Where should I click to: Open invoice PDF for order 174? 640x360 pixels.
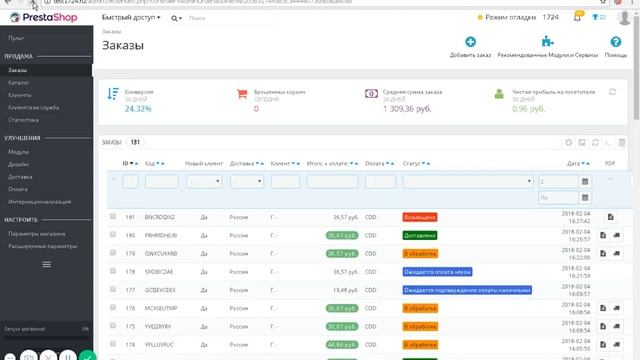tap(603, 345)
